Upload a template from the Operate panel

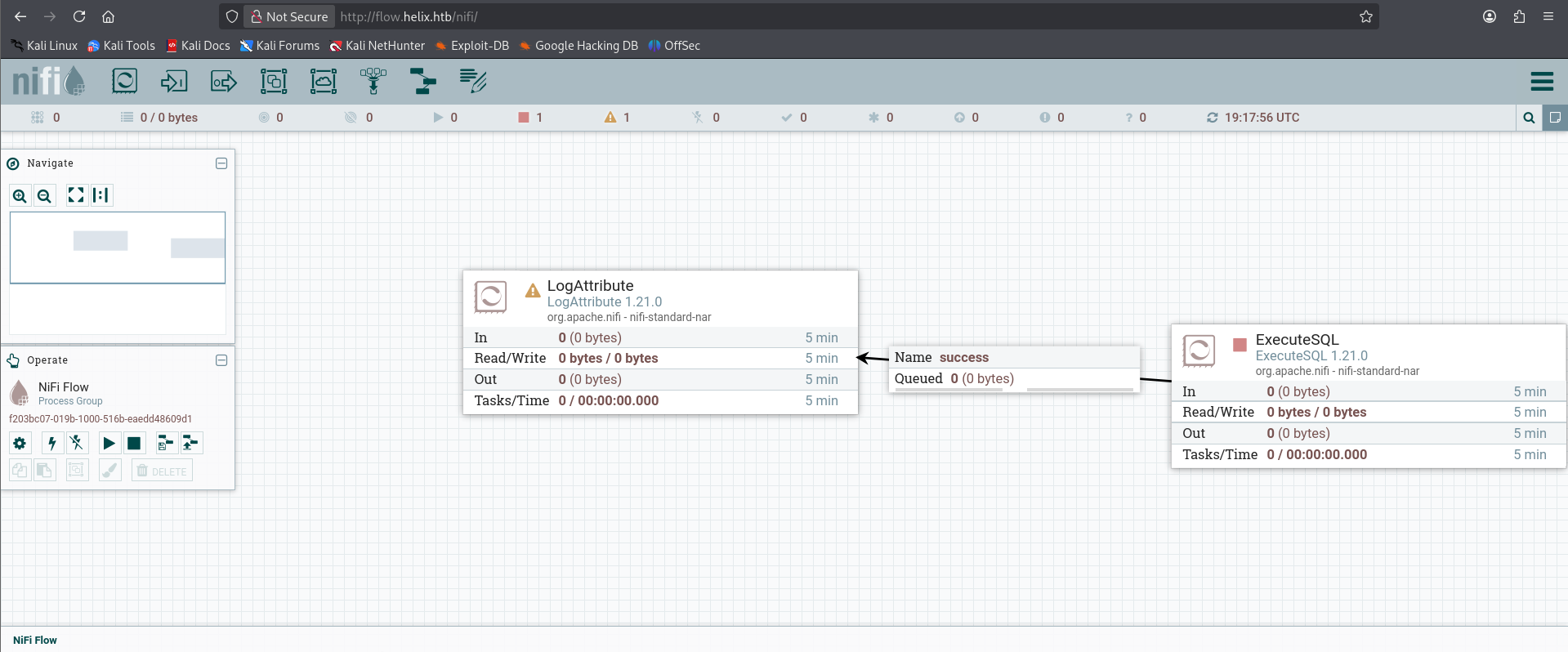coord(191,443)
